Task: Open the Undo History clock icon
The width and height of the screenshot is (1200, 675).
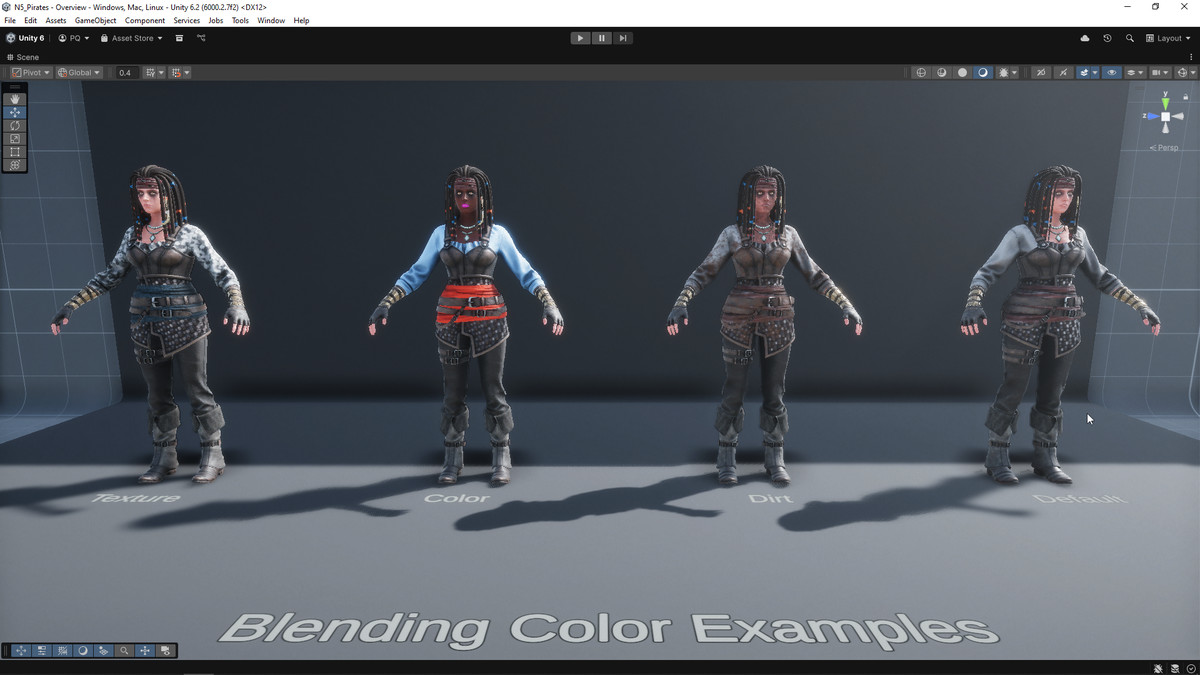Action: click(x=1107, y=38)
